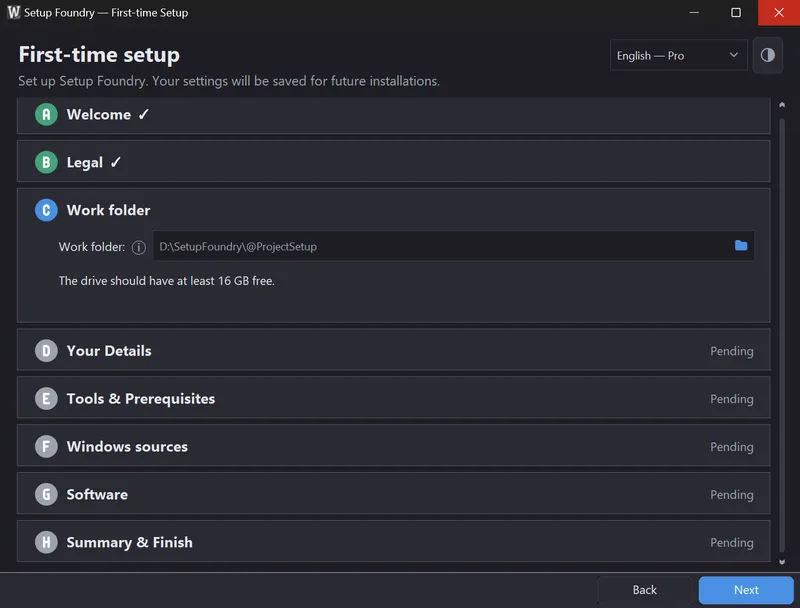Image resolution: width=800 pixels, height=608 pixels.
Task: Click the scrollbar down arrow
Action: click(x=782, y=562)
